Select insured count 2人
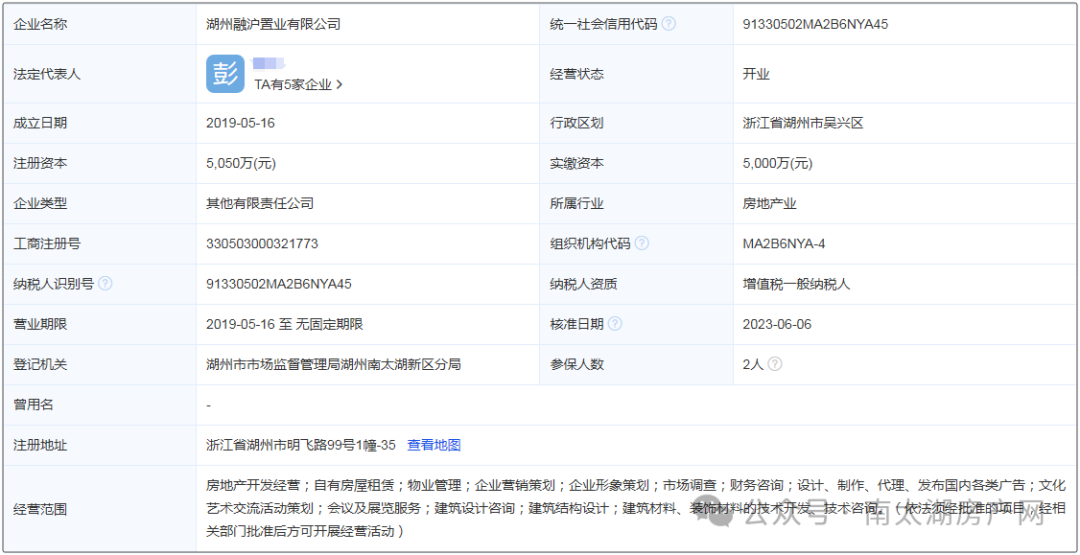1080x555 pixels. pos(754,364)
